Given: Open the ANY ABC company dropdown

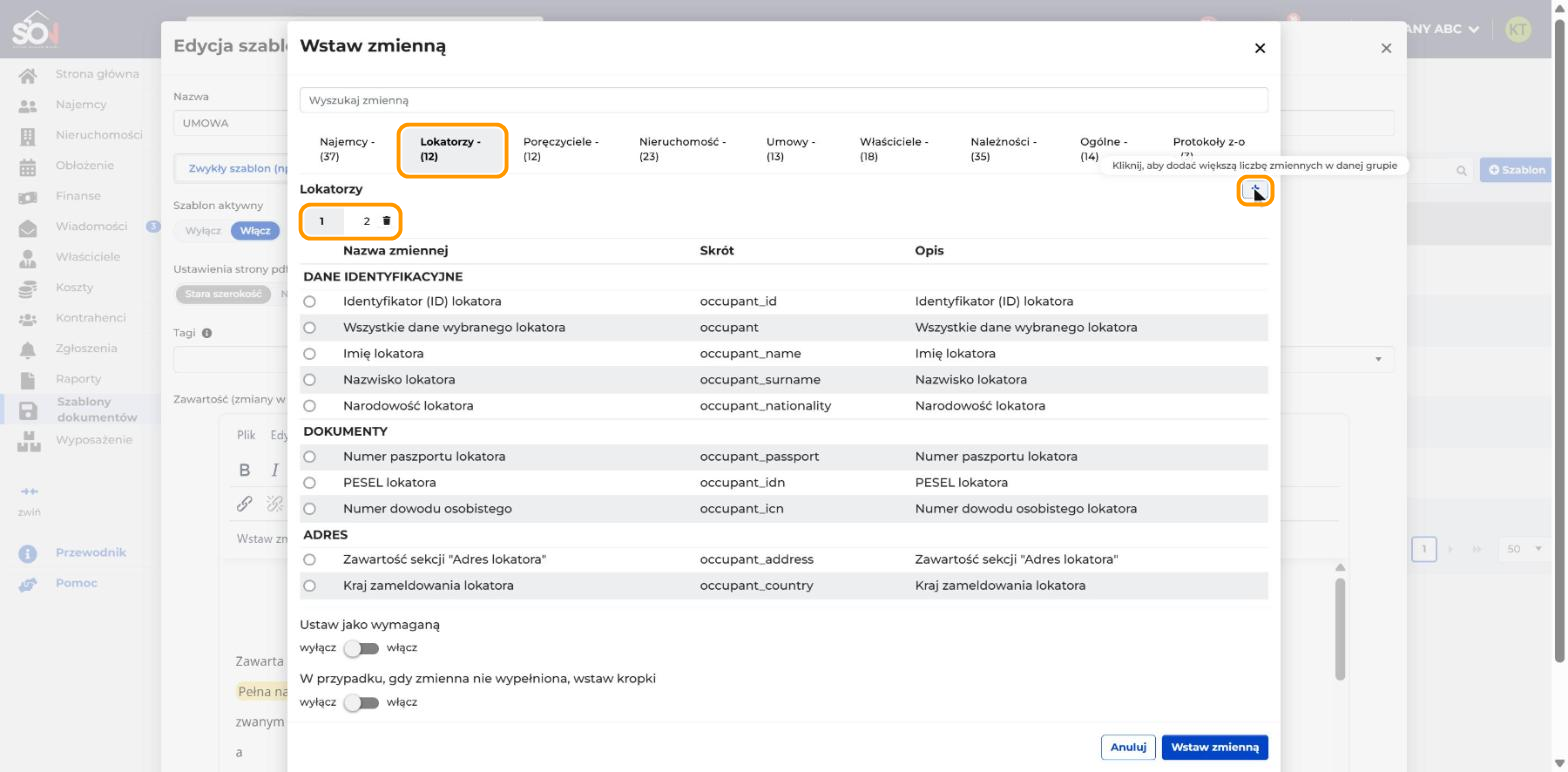Looking at the screenshot, I should [1441, 29].
